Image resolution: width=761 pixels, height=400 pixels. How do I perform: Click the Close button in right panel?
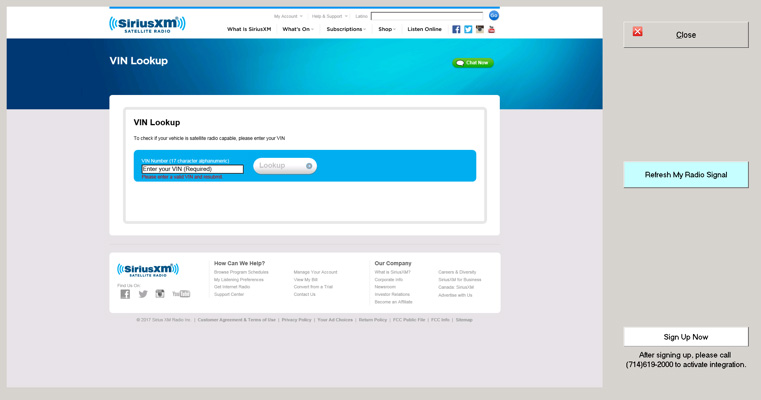[686, 34]
